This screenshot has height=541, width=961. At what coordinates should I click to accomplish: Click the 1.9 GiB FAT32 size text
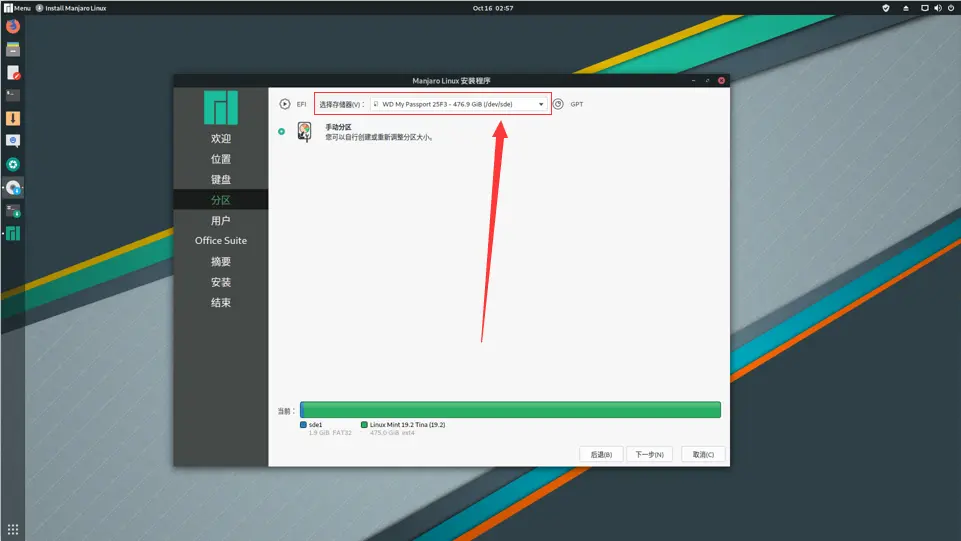330,433
